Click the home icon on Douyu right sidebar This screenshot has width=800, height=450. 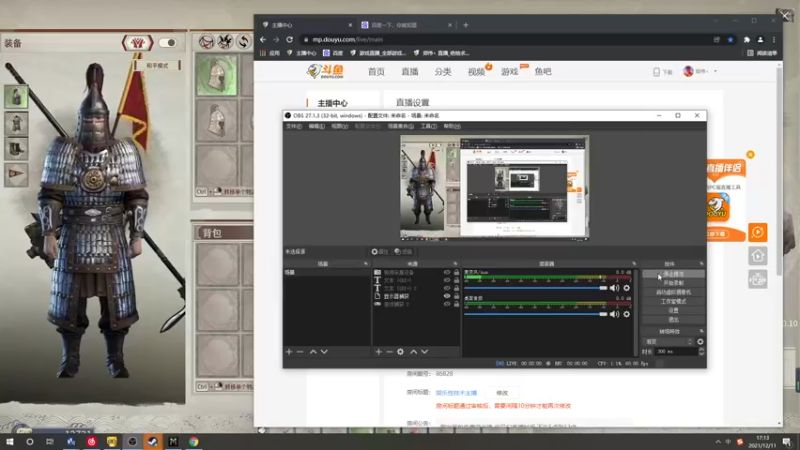[758, 256]
